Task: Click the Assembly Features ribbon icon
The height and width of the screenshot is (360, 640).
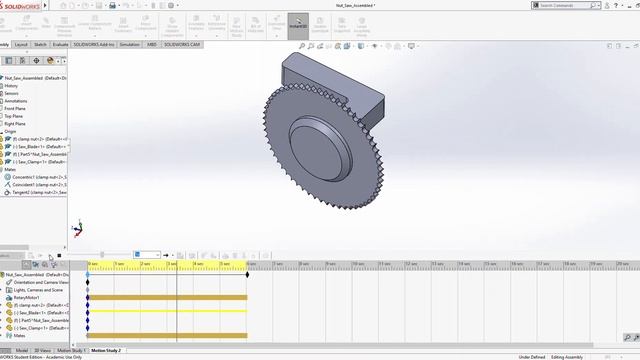Action: (196, 24)
